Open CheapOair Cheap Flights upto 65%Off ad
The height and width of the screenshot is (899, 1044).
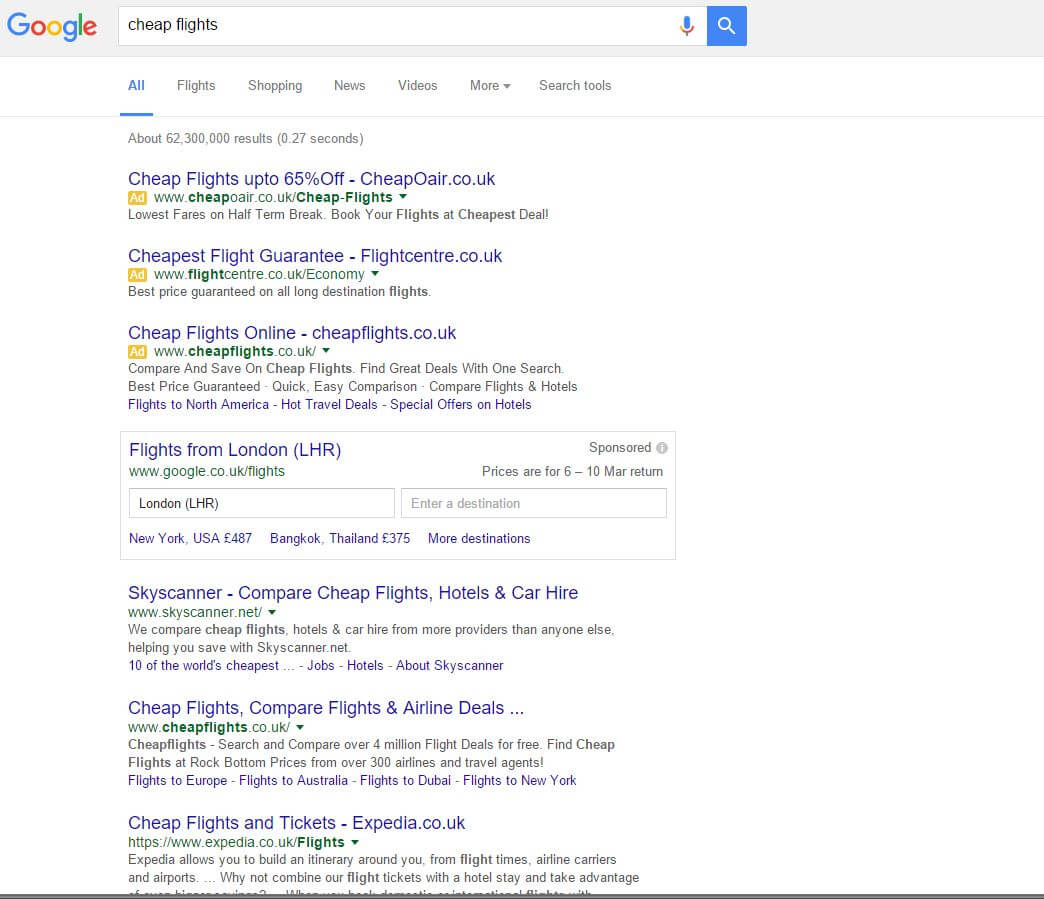point(312,178)
